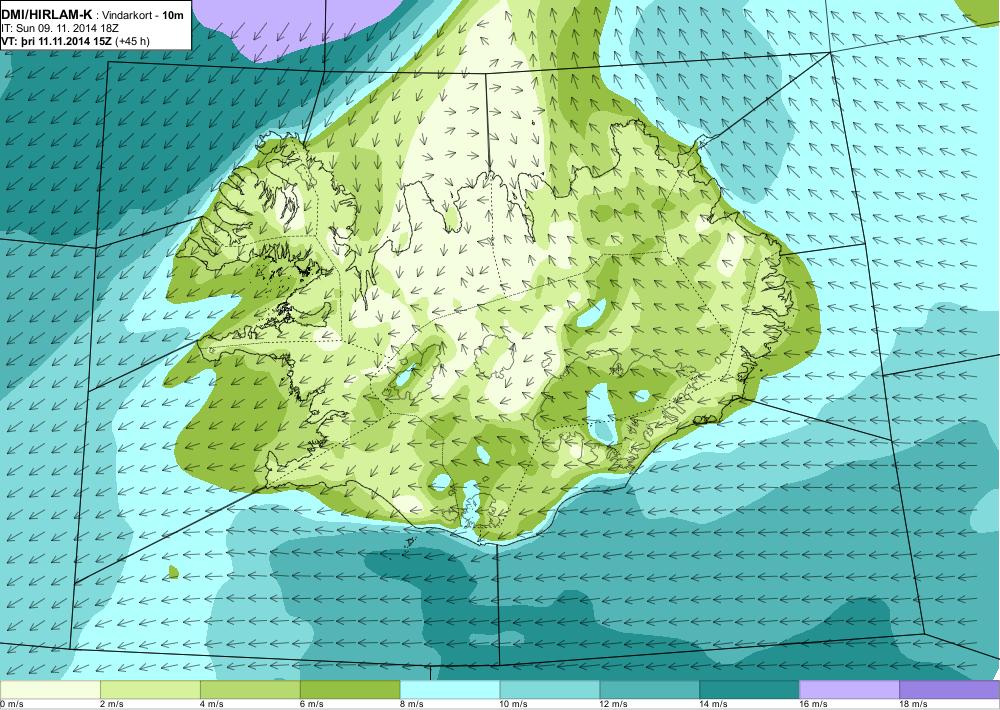This screenshot has width=1000, height=710.
Task: Click the "18 m/s" legend label
Action: [x=914, y=704]
